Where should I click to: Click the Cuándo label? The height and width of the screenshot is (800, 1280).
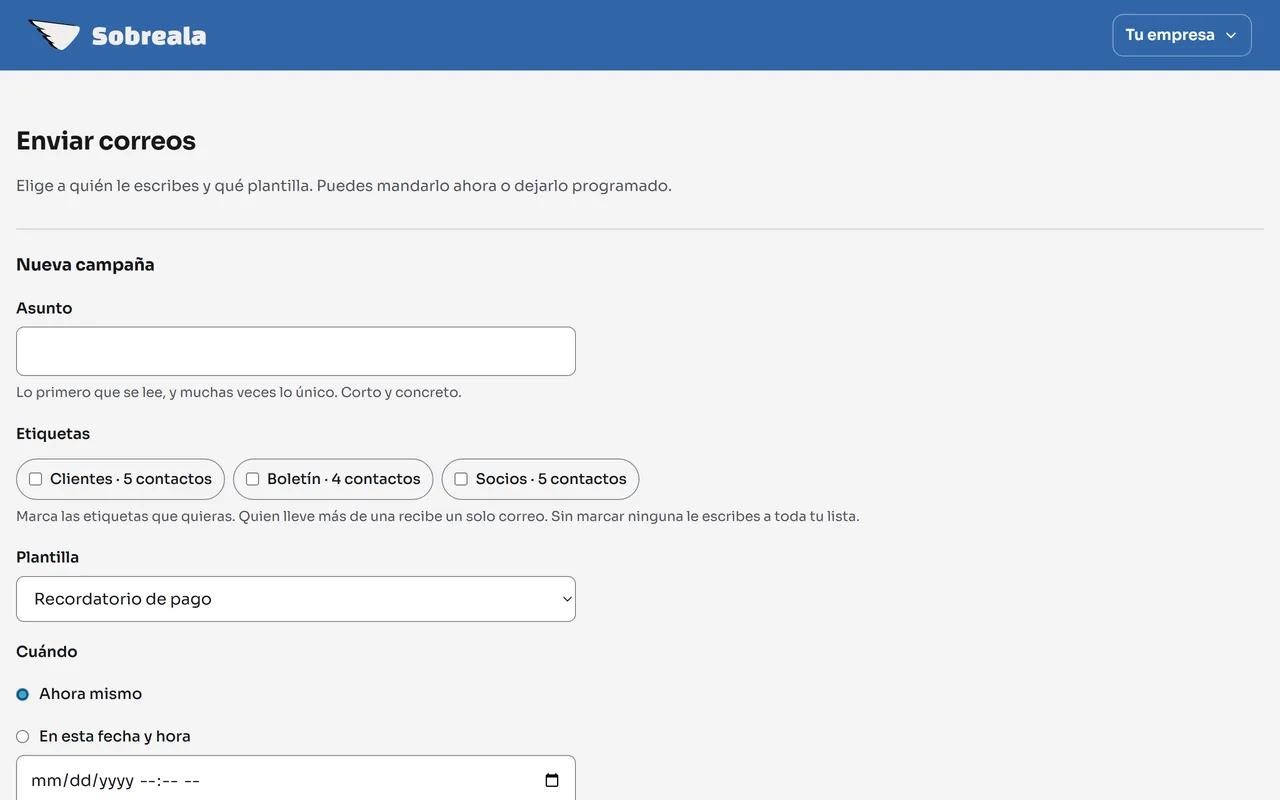[x=47, y=652]
